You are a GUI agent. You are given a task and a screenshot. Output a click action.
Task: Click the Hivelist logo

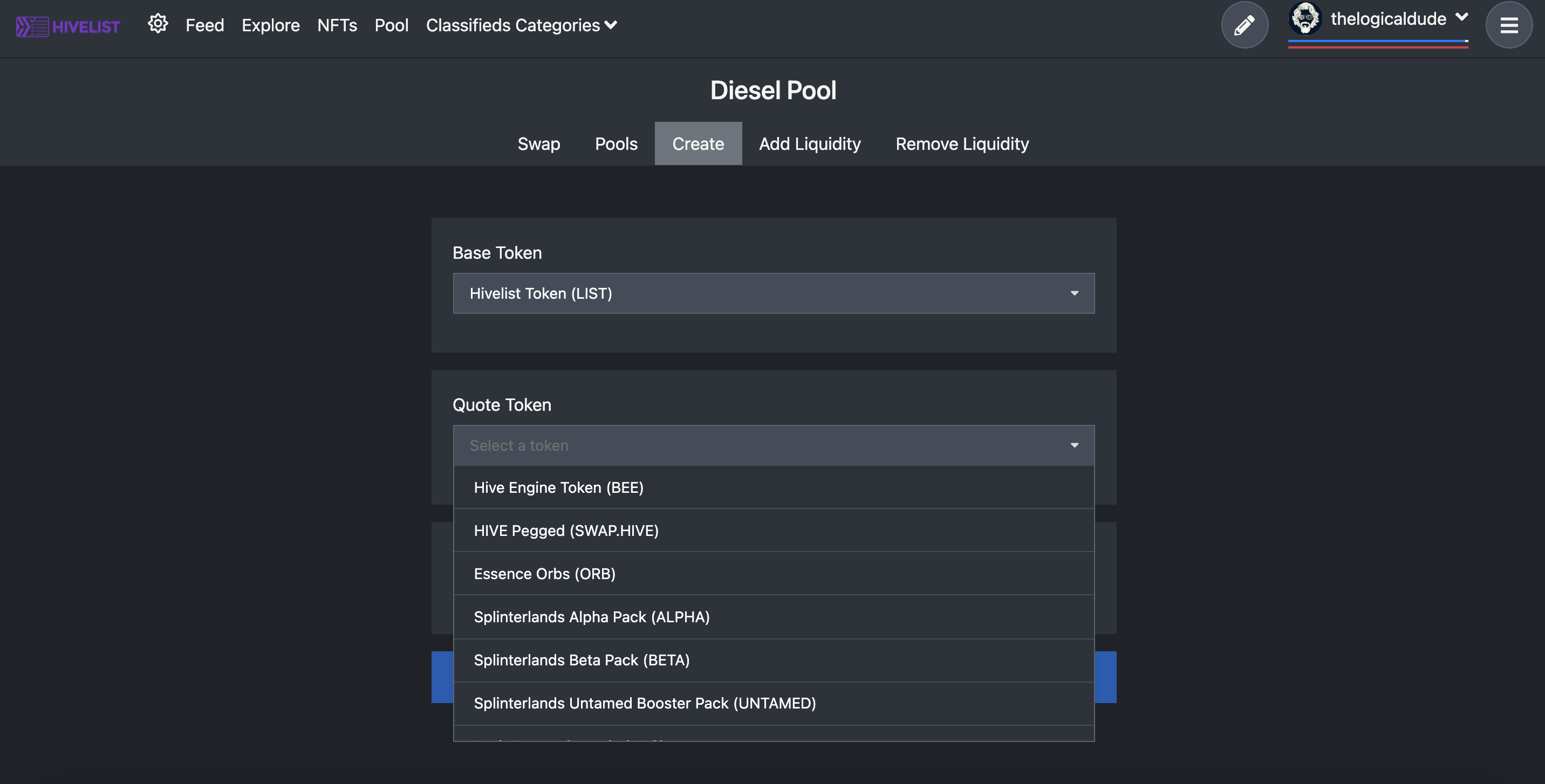point(68,26)
